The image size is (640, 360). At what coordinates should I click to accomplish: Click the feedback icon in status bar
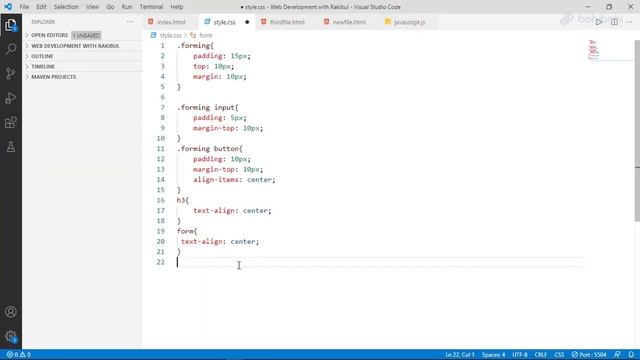(617, 355)
